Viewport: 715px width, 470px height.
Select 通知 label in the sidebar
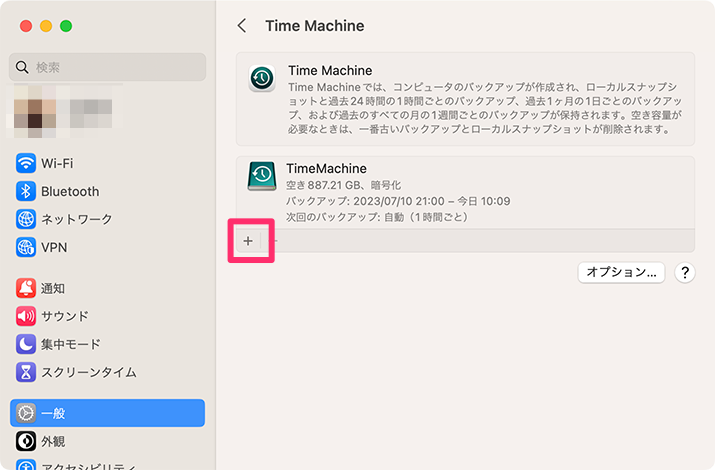tap(53, 288)
